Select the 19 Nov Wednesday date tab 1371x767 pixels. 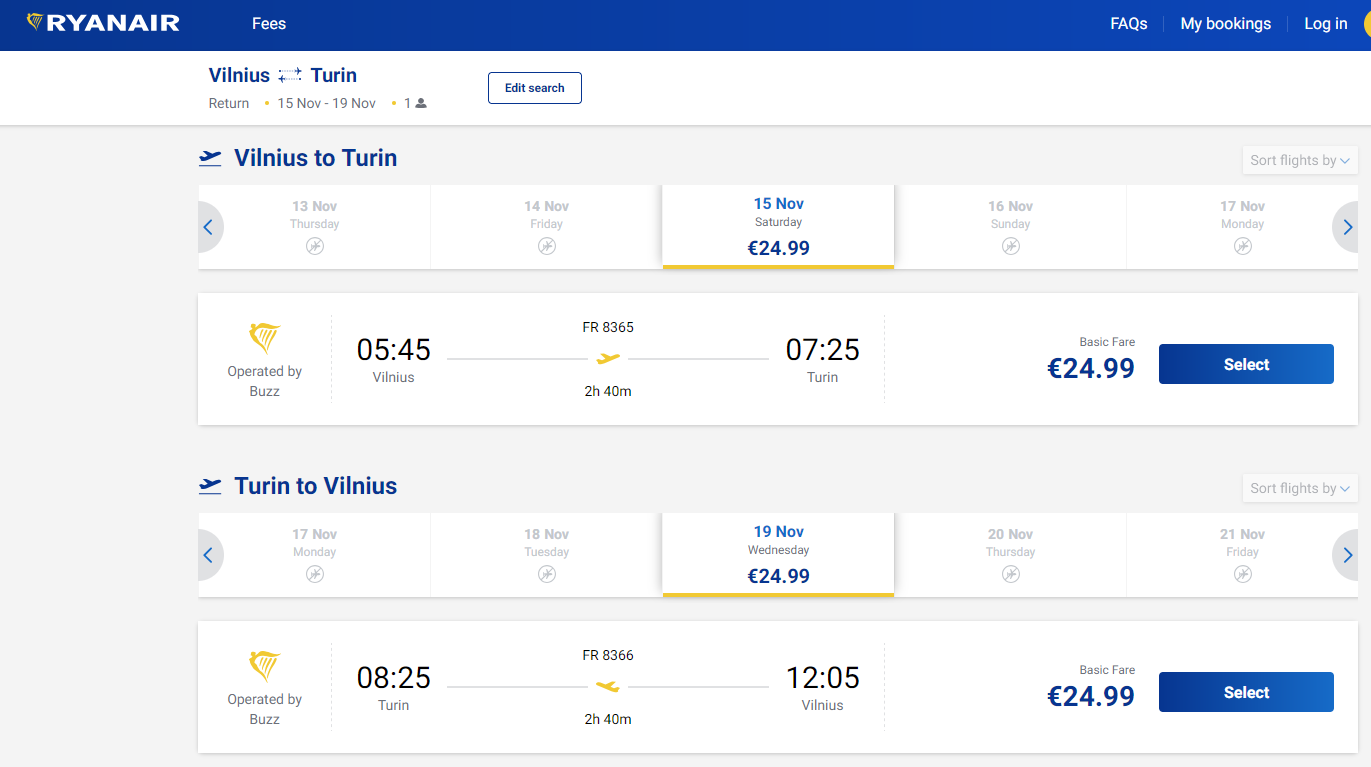[778, 555]
